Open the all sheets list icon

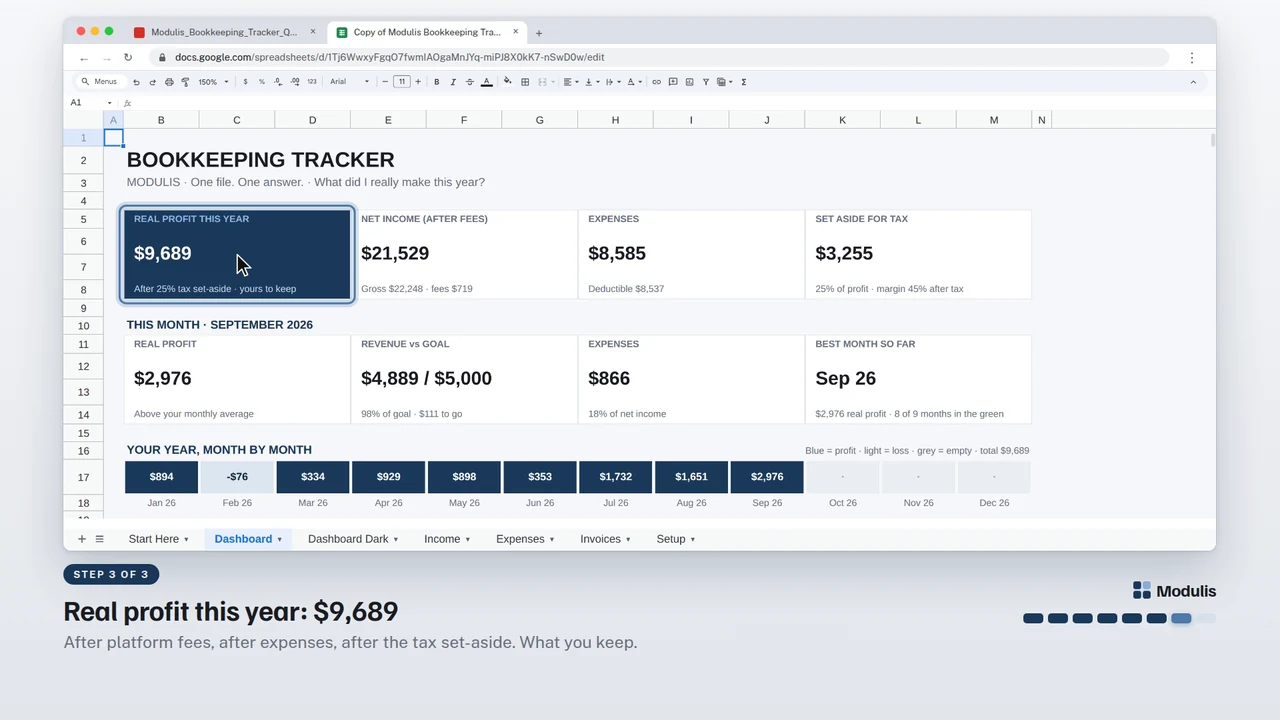tap(99, 539)
